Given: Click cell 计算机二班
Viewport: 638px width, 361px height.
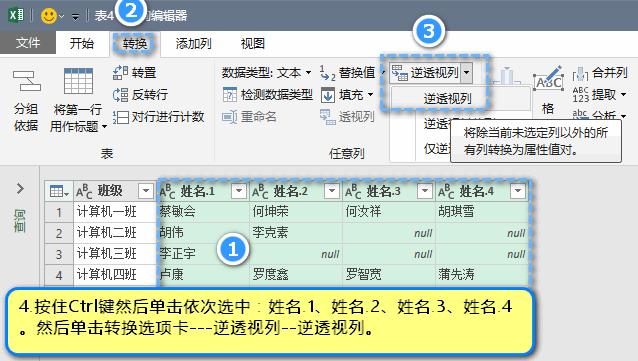Looking at the screenshot, I should pyautogui.click(x=115, y=233).
